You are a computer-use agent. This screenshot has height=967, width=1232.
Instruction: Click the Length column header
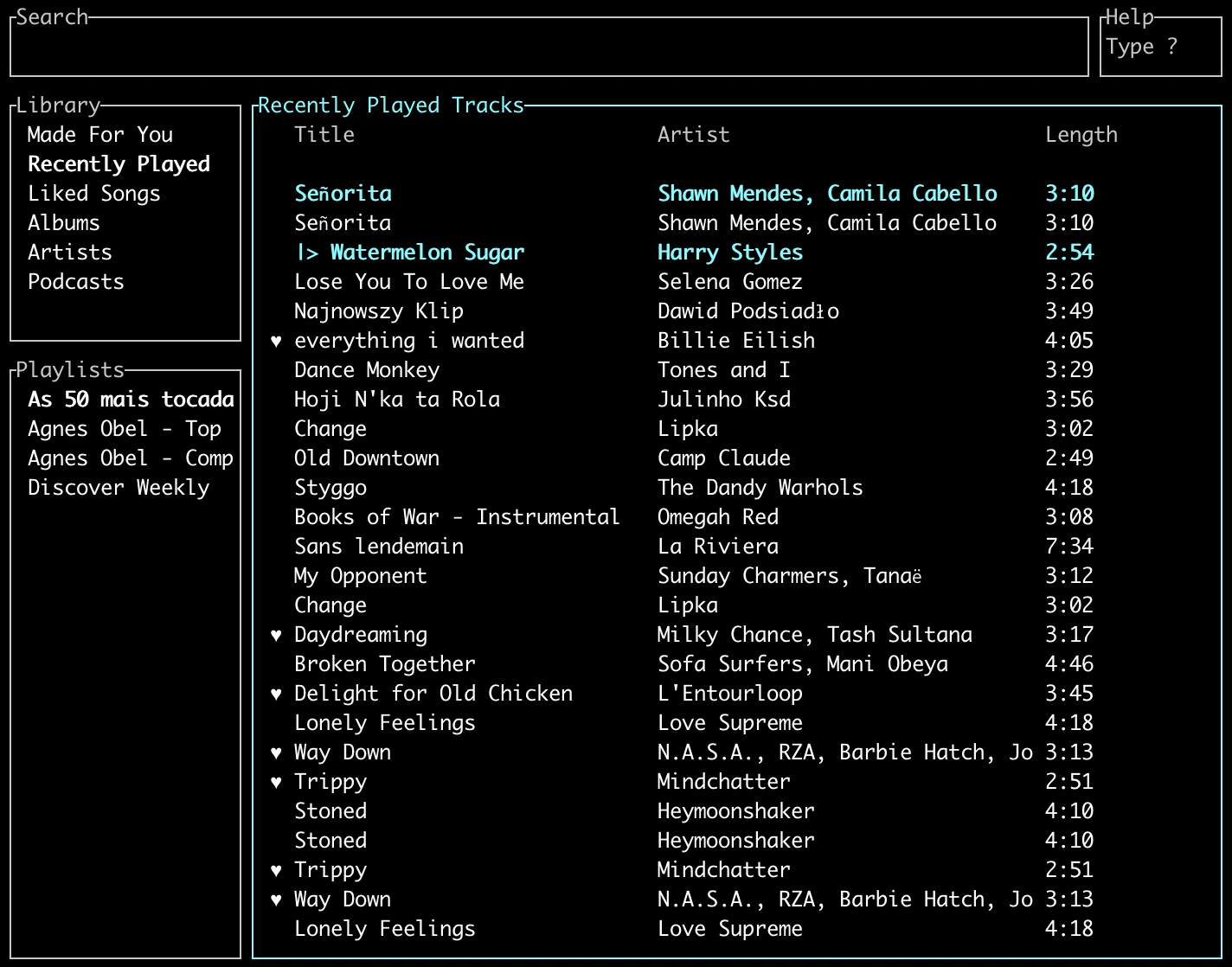[1081, 135]
